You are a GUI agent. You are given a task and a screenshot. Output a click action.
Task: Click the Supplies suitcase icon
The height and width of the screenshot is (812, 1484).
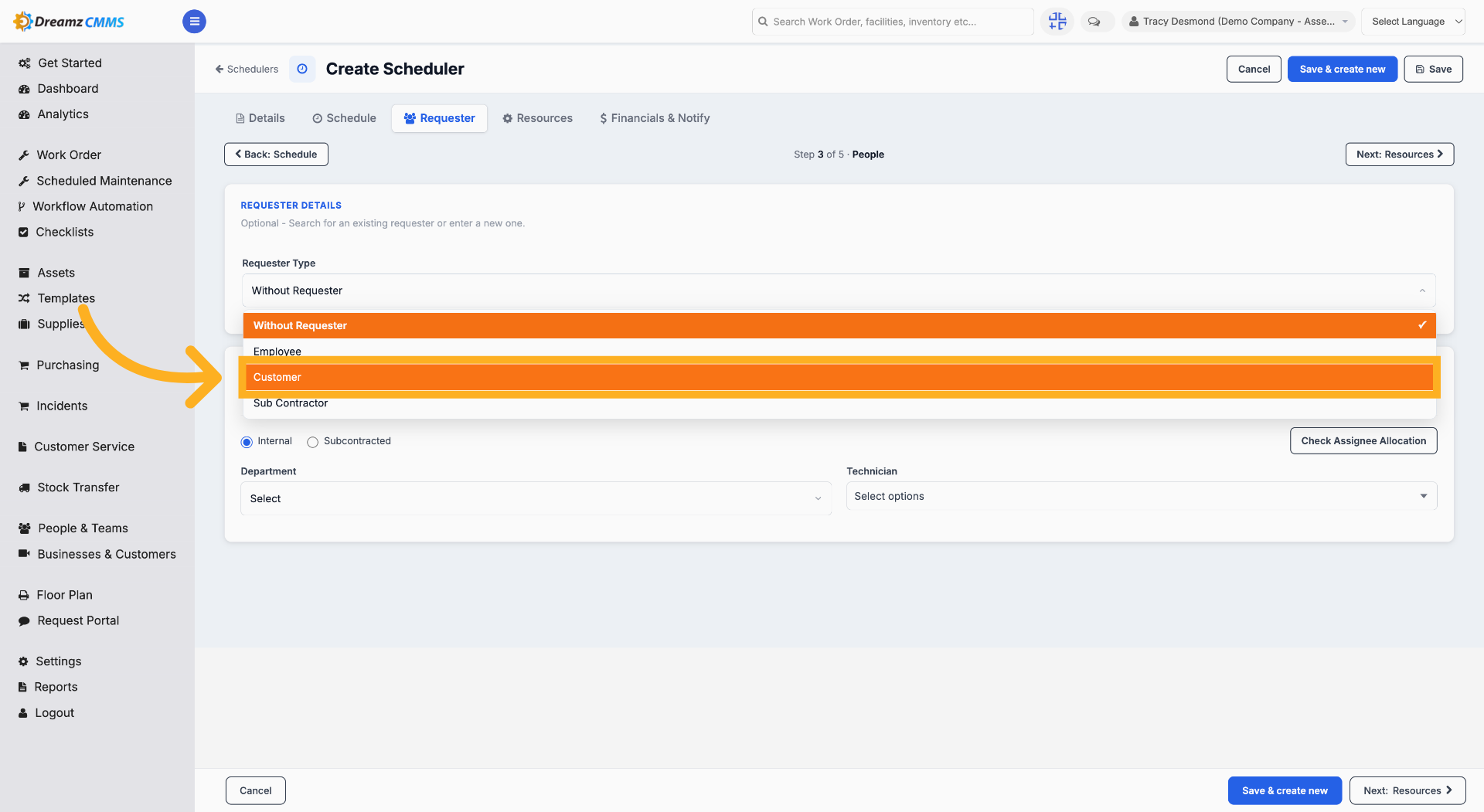(24, 324)
